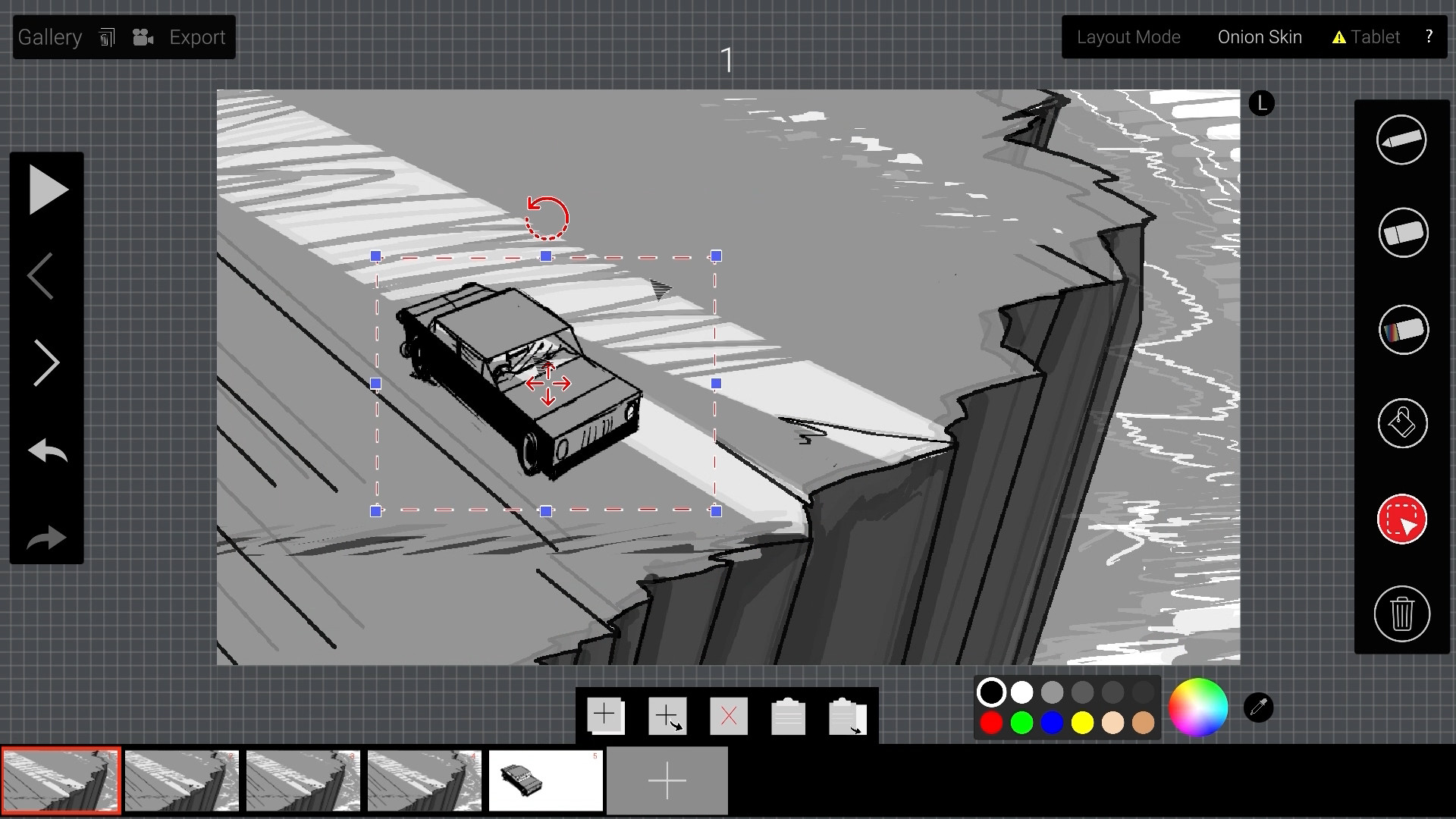
Task: Select the rainbow hard-eraser tool
Action: point(1402,330)
